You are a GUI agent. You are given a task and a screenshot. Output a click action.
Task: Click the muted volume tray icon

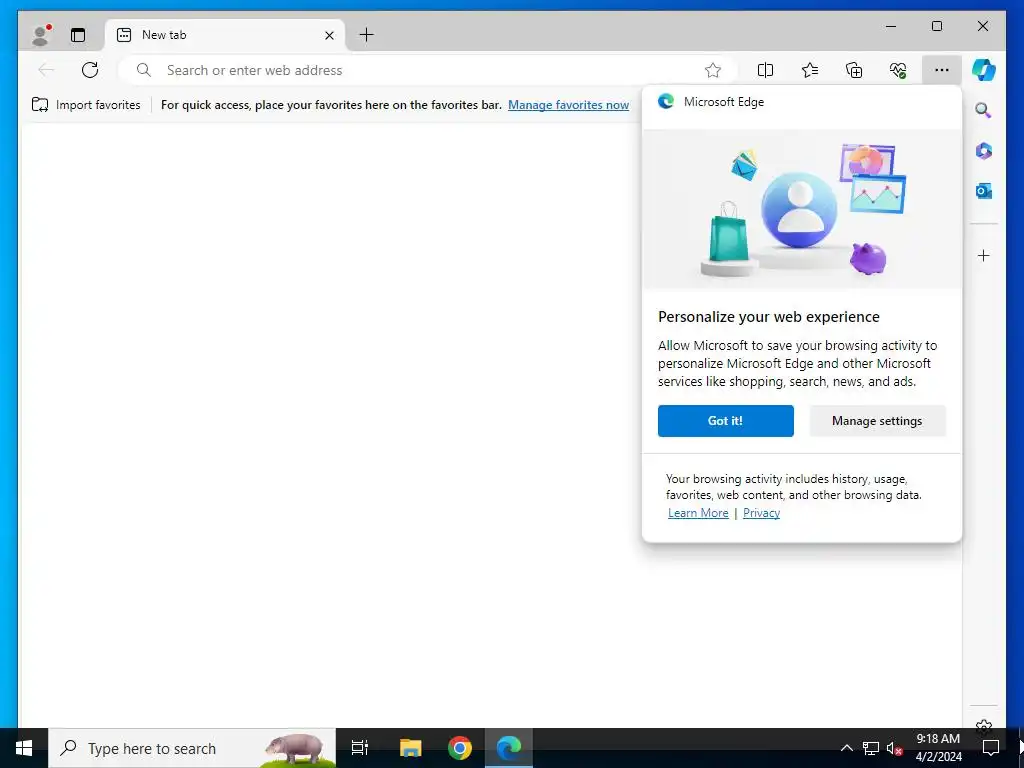(894, 748)
